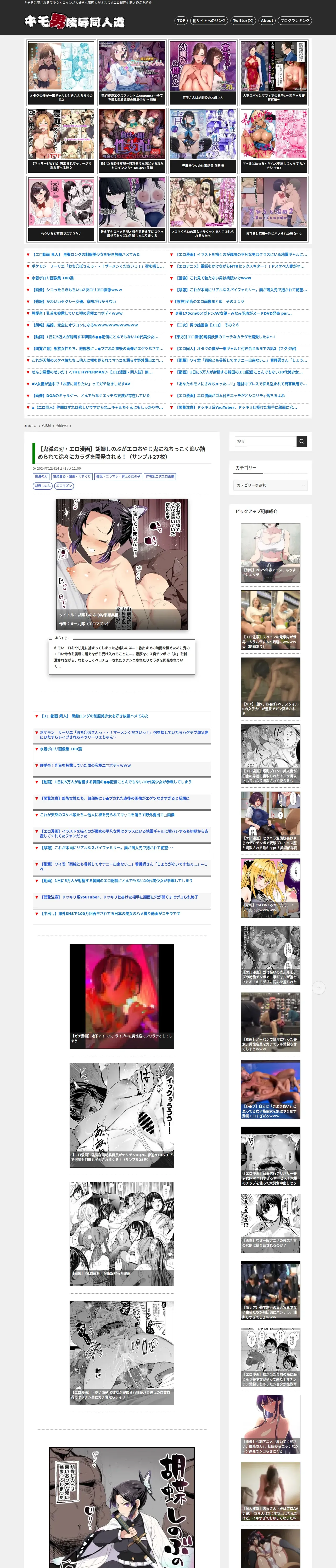Open the ブログランキング header link

click(295, 20)
